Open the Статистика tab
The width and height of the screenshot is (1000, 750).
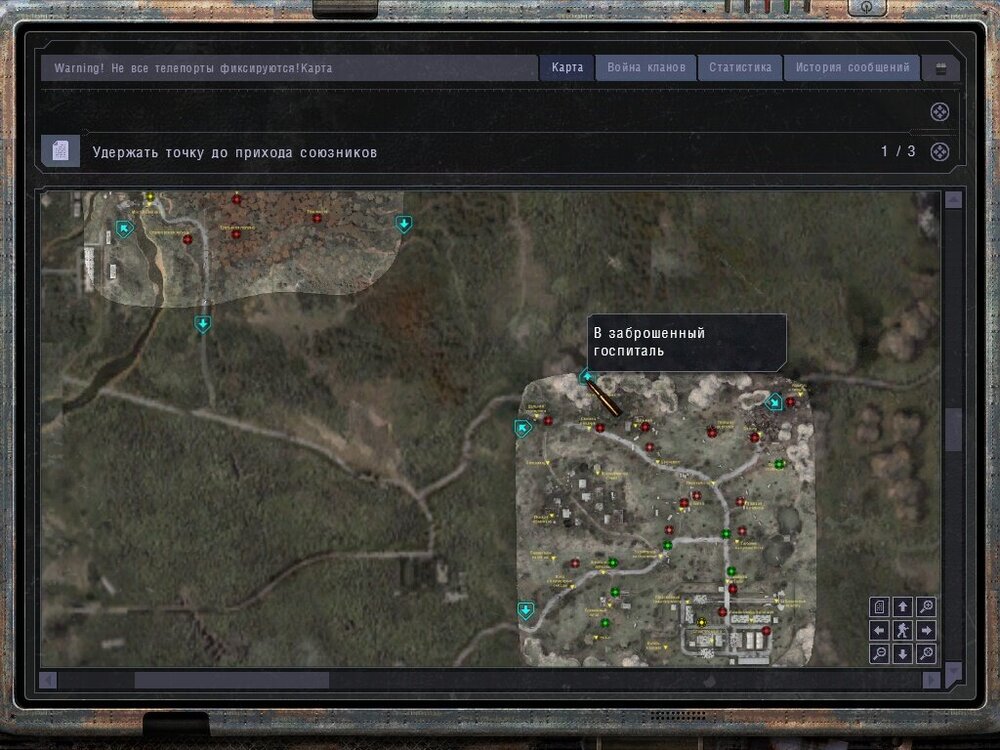coord(740,68)
